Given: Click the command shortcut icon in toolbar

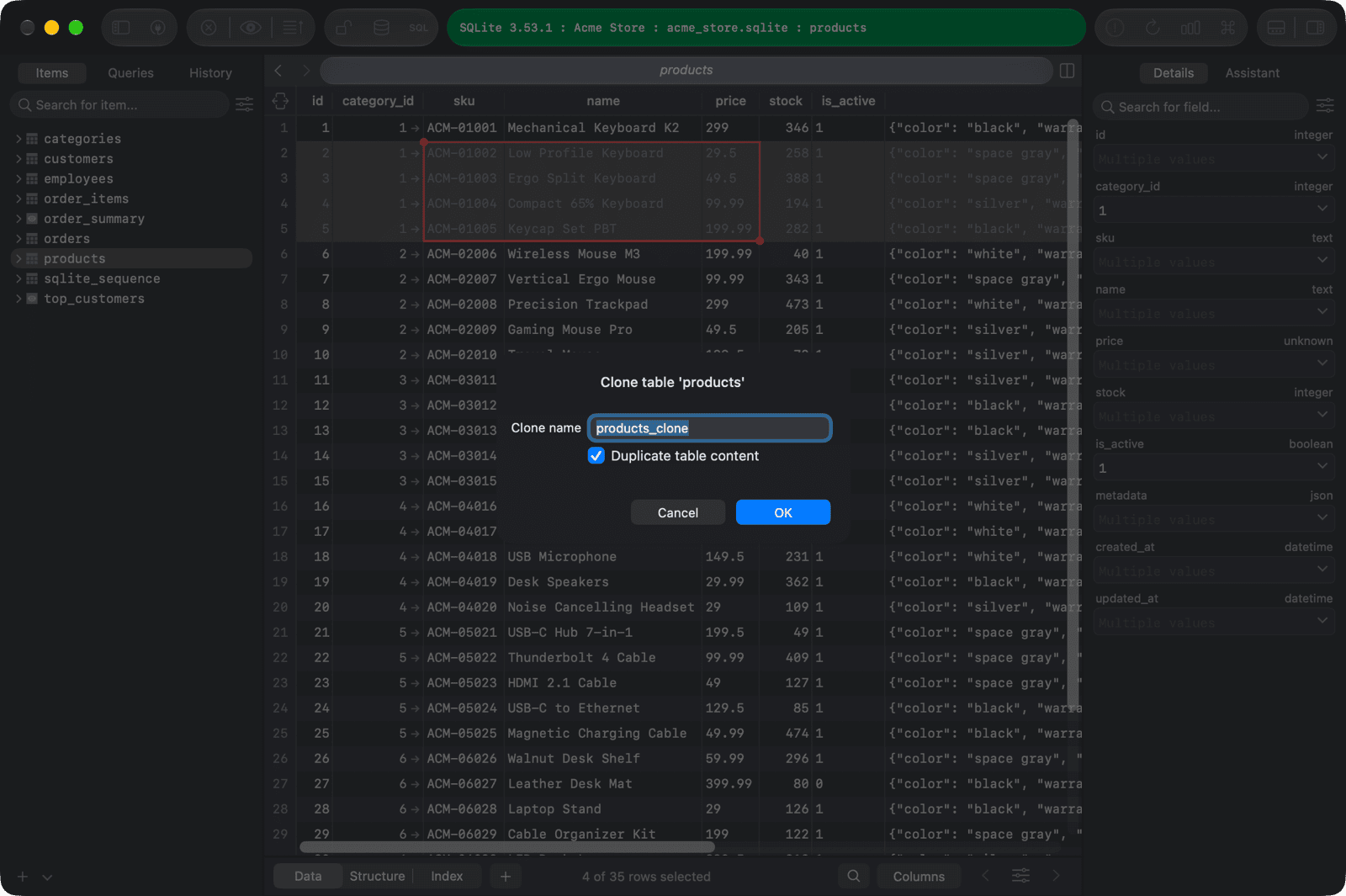Looking at the screenshot, I should point(1228,28).
